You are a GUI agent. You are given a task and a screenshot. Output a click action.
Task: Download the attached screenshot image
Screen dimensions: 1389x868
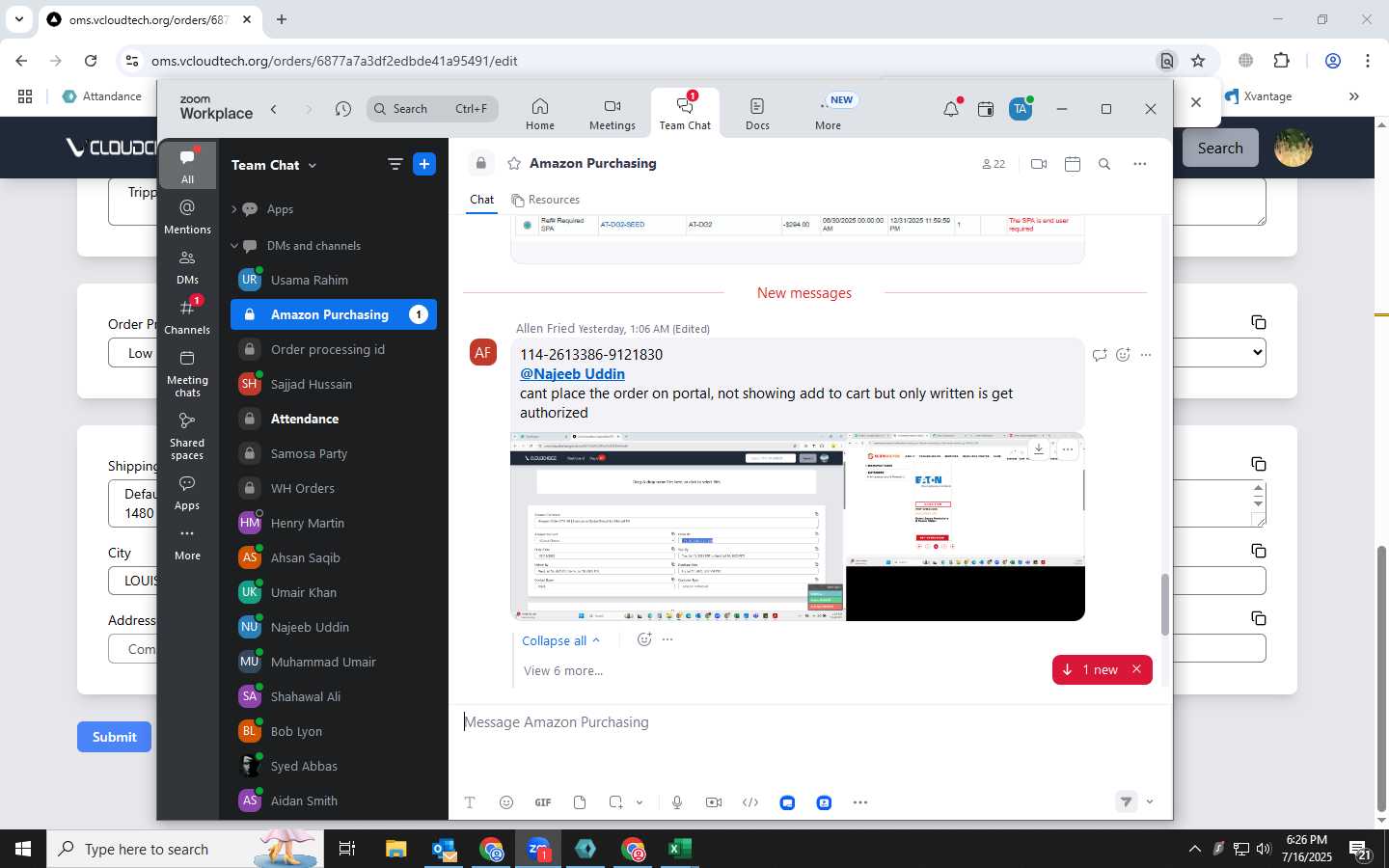pyautogui.click(x=1039, y=448)
